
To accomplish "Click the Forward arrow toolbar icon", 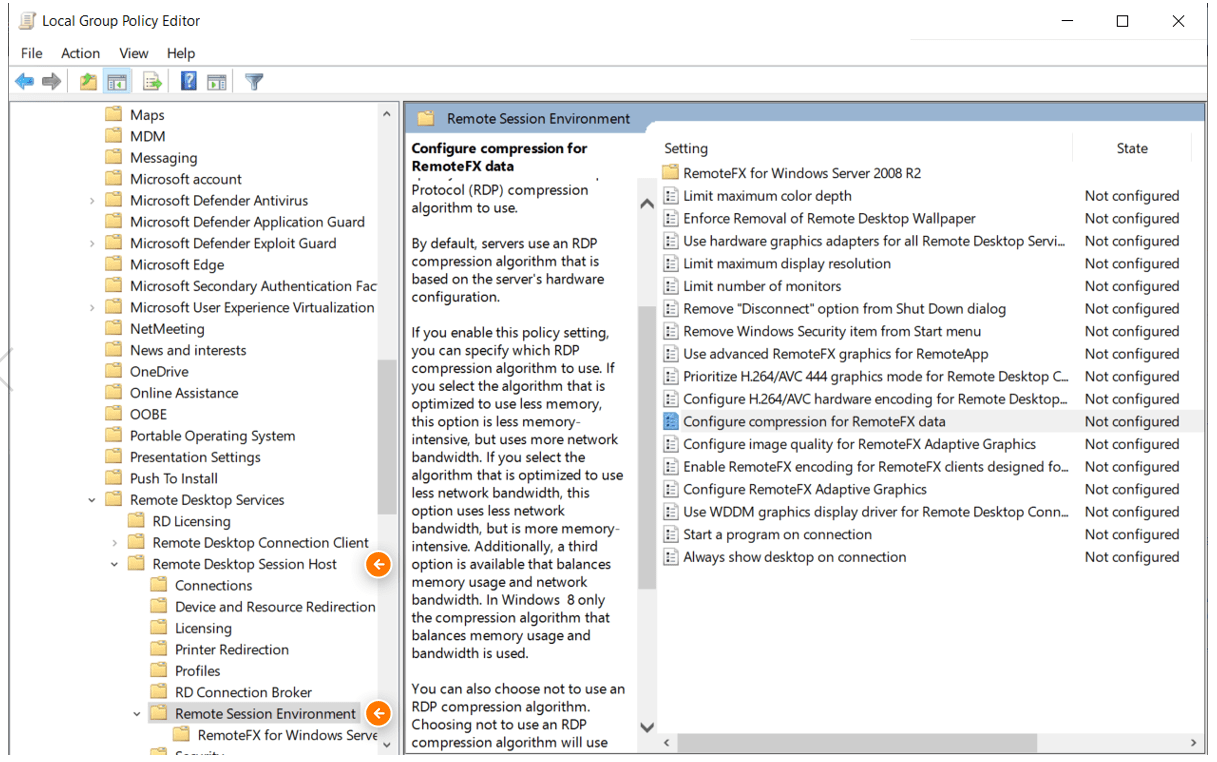I will [x=51, y=82].
